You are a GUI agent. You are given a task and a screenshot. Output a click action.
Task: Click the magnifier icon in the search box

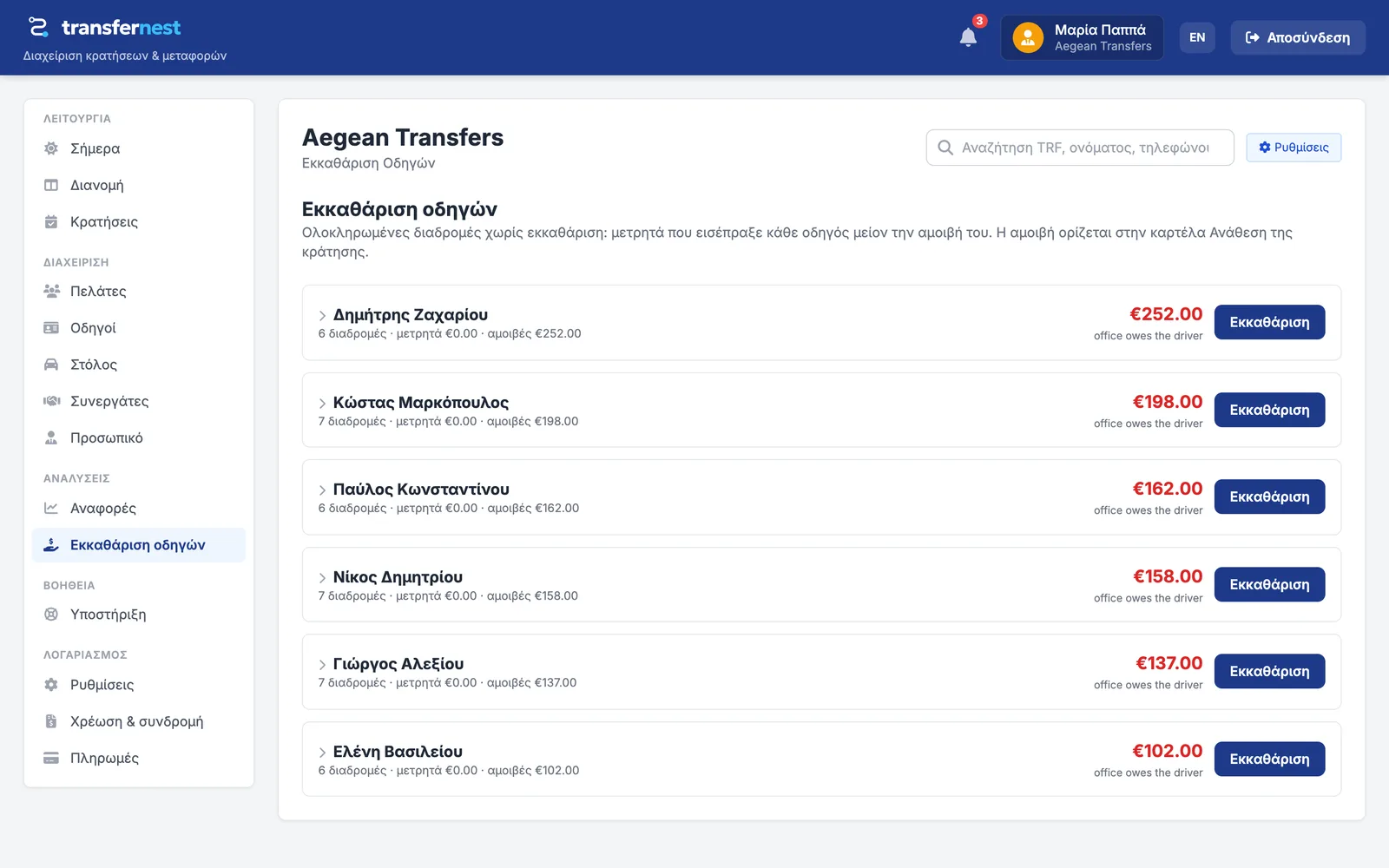[x=945, y=148]
